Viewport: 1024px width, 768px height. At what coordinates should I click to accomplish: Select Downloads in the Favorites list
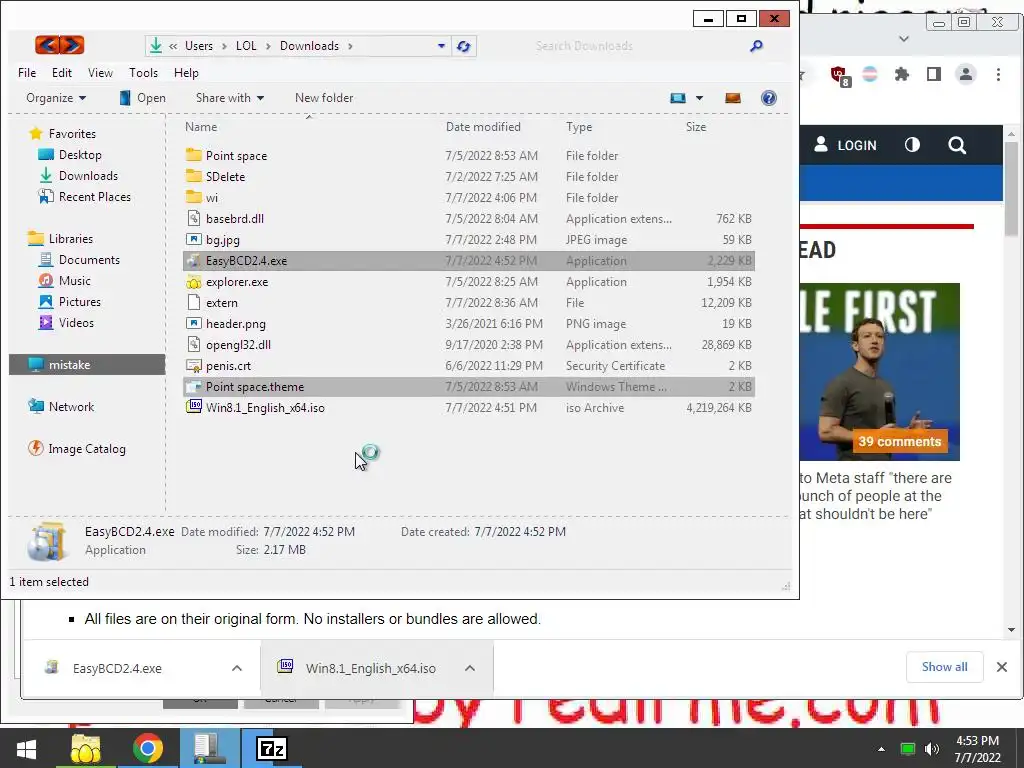click(x=88, y=176)
